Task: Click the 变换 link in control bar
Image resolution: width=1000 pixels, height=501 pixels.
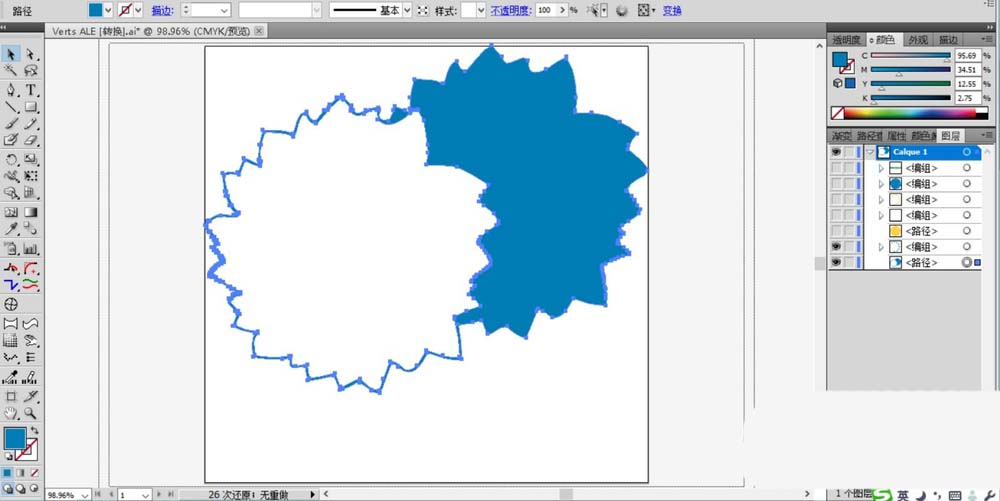Action: (672, 10)
